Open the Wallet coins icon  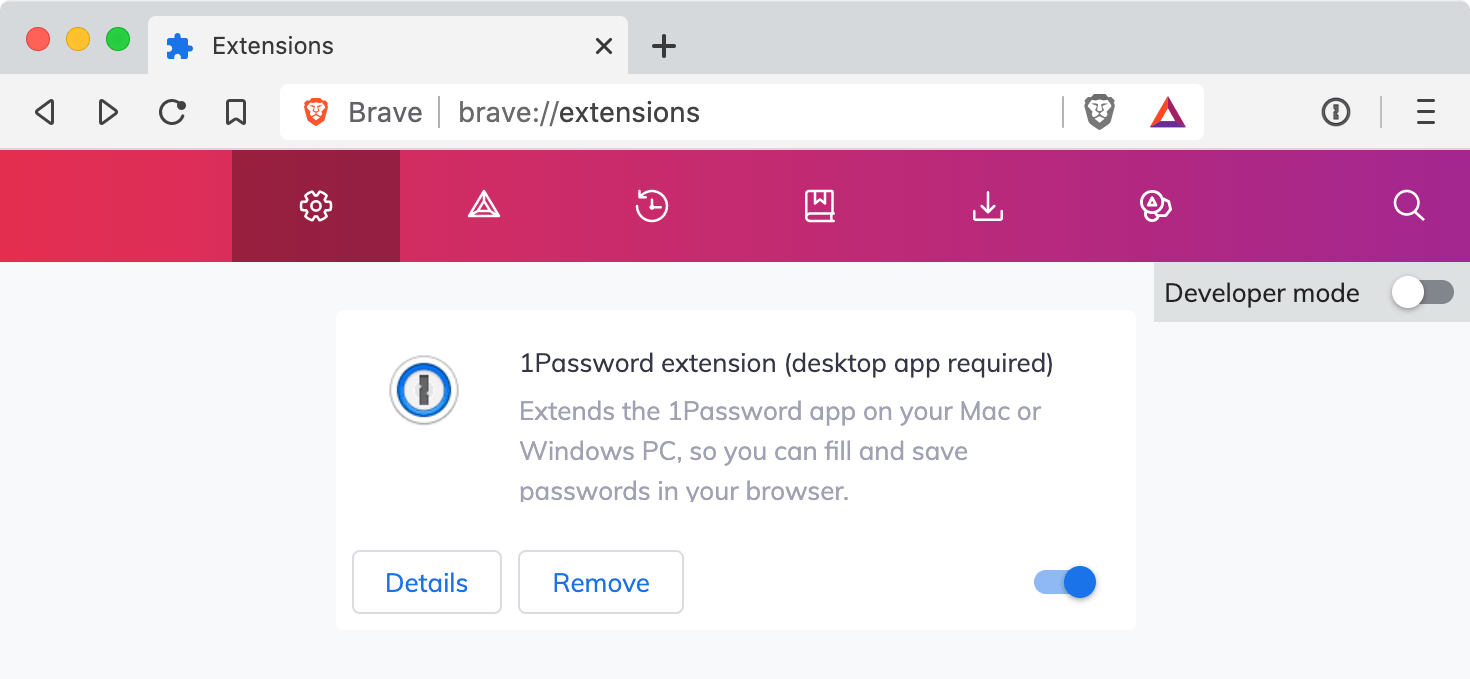tap(1156, 206)
